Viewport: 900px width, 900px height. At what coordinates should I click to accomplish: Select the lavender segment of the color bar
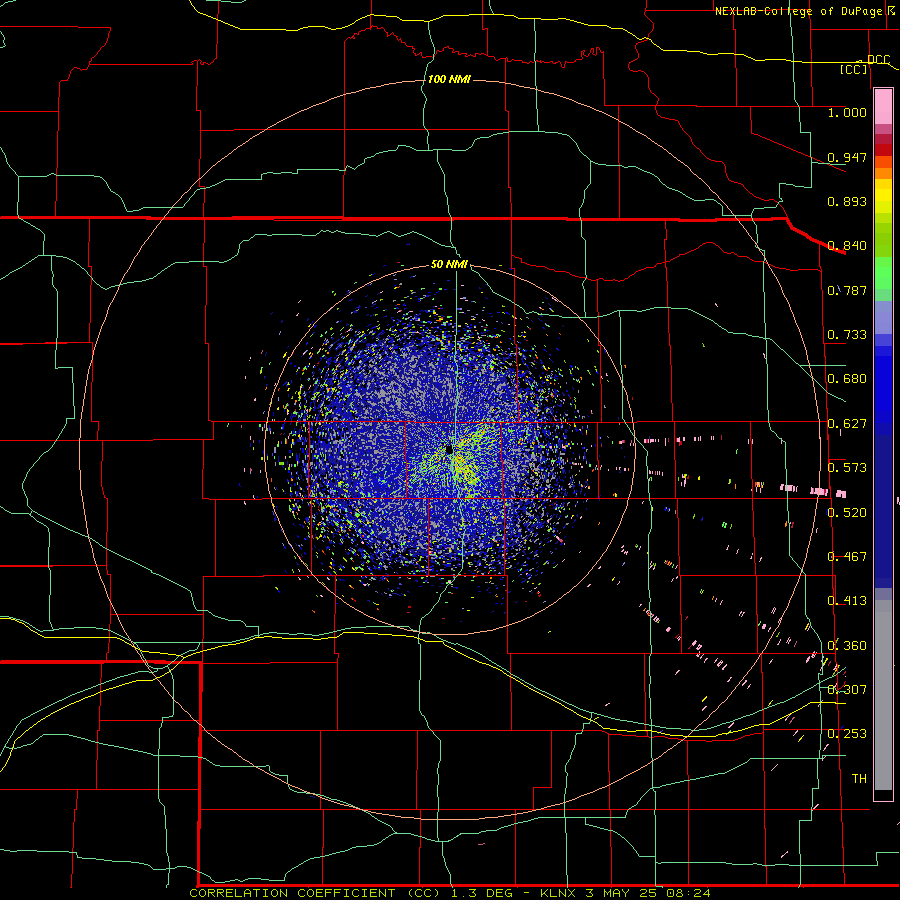click(x=883, y=317)
